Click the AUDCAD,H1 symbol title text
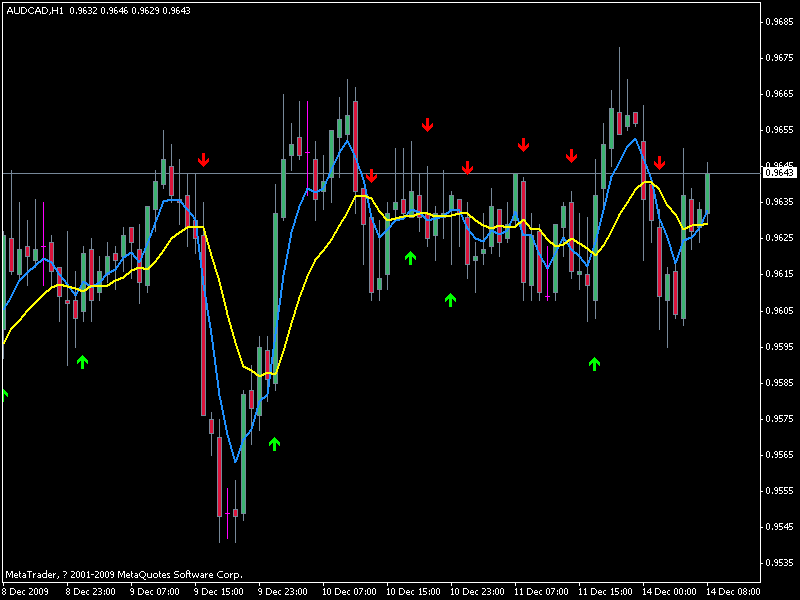800x600 pixels. point(35,11)
